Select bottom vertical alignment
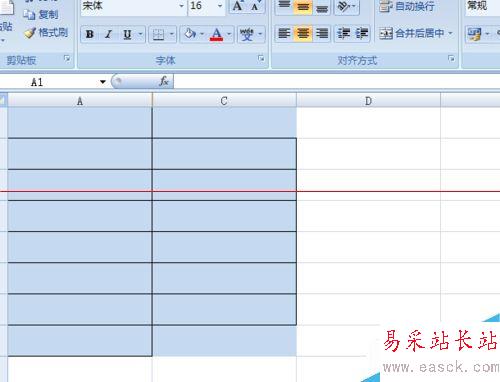500x382 pixels. coord(321,7)
